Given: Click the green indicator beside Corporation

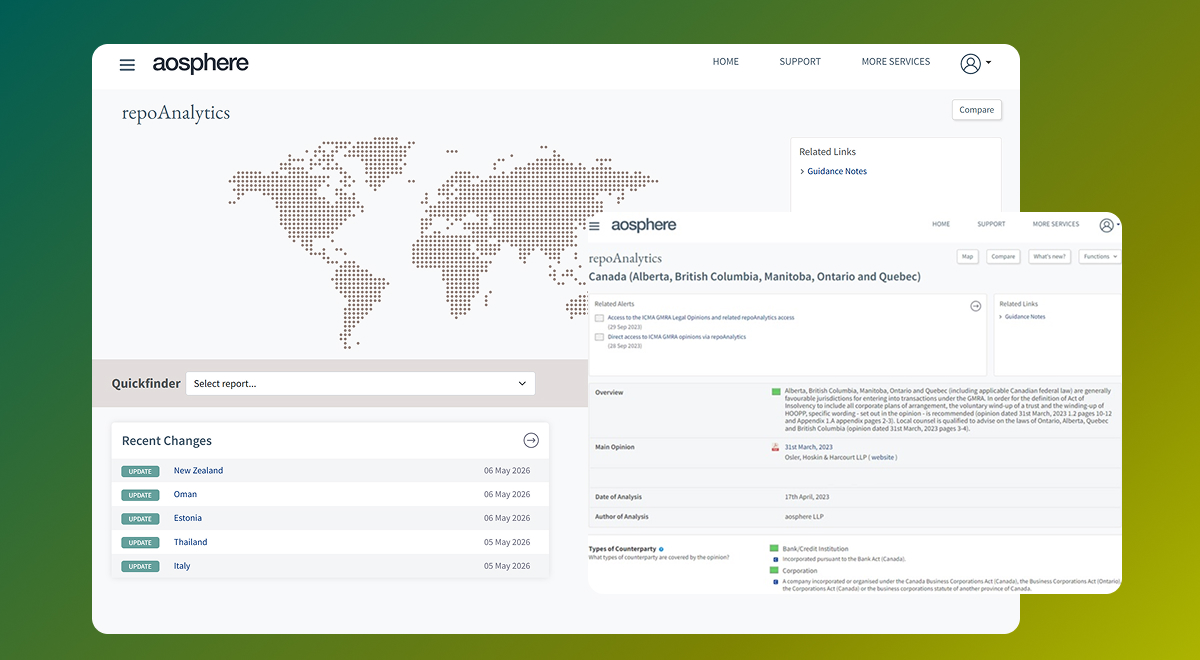Looking at the screenshot, I should click(774, 571).
